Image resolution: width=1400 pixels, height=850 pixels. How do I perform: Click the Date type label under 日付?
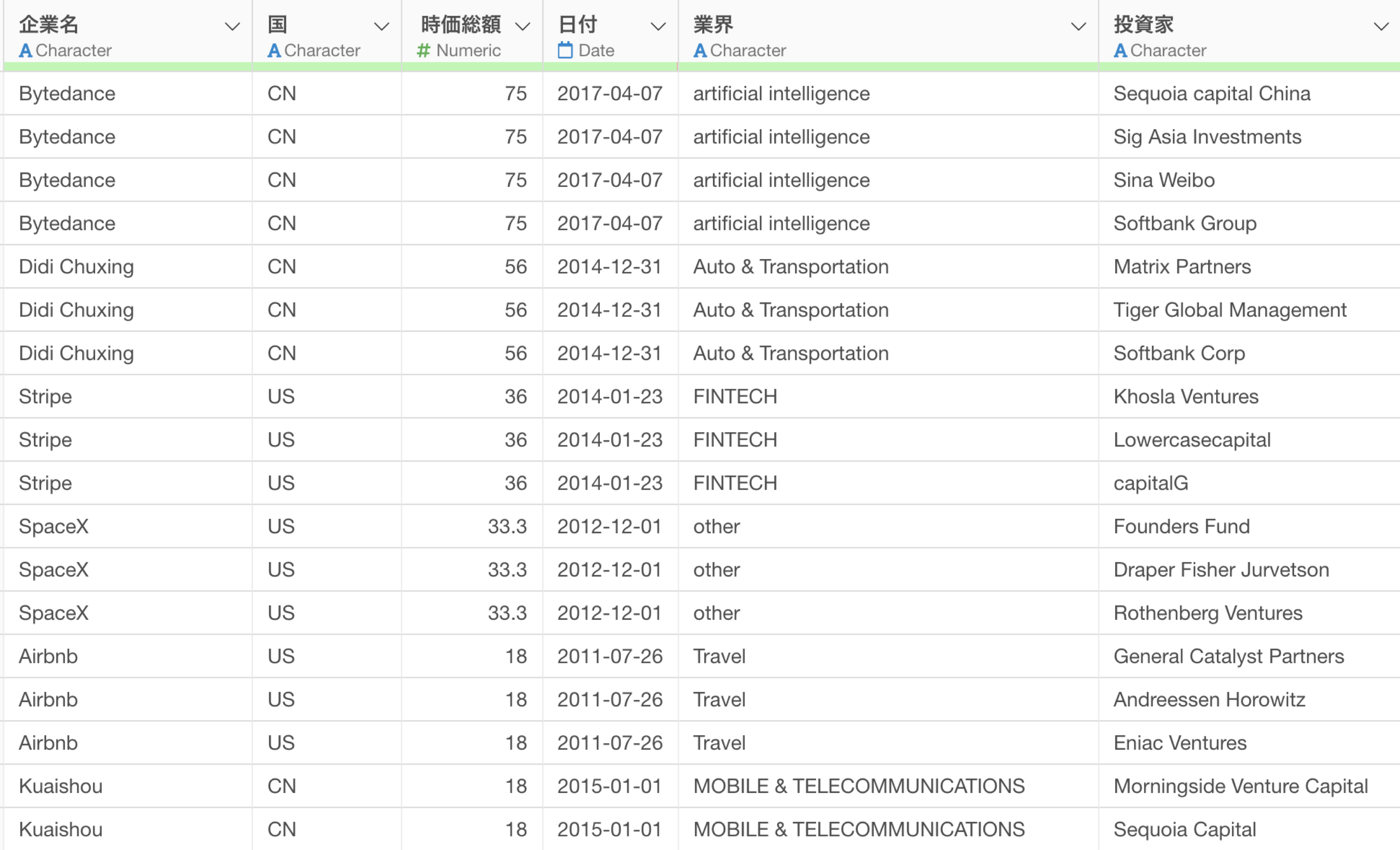596,51
